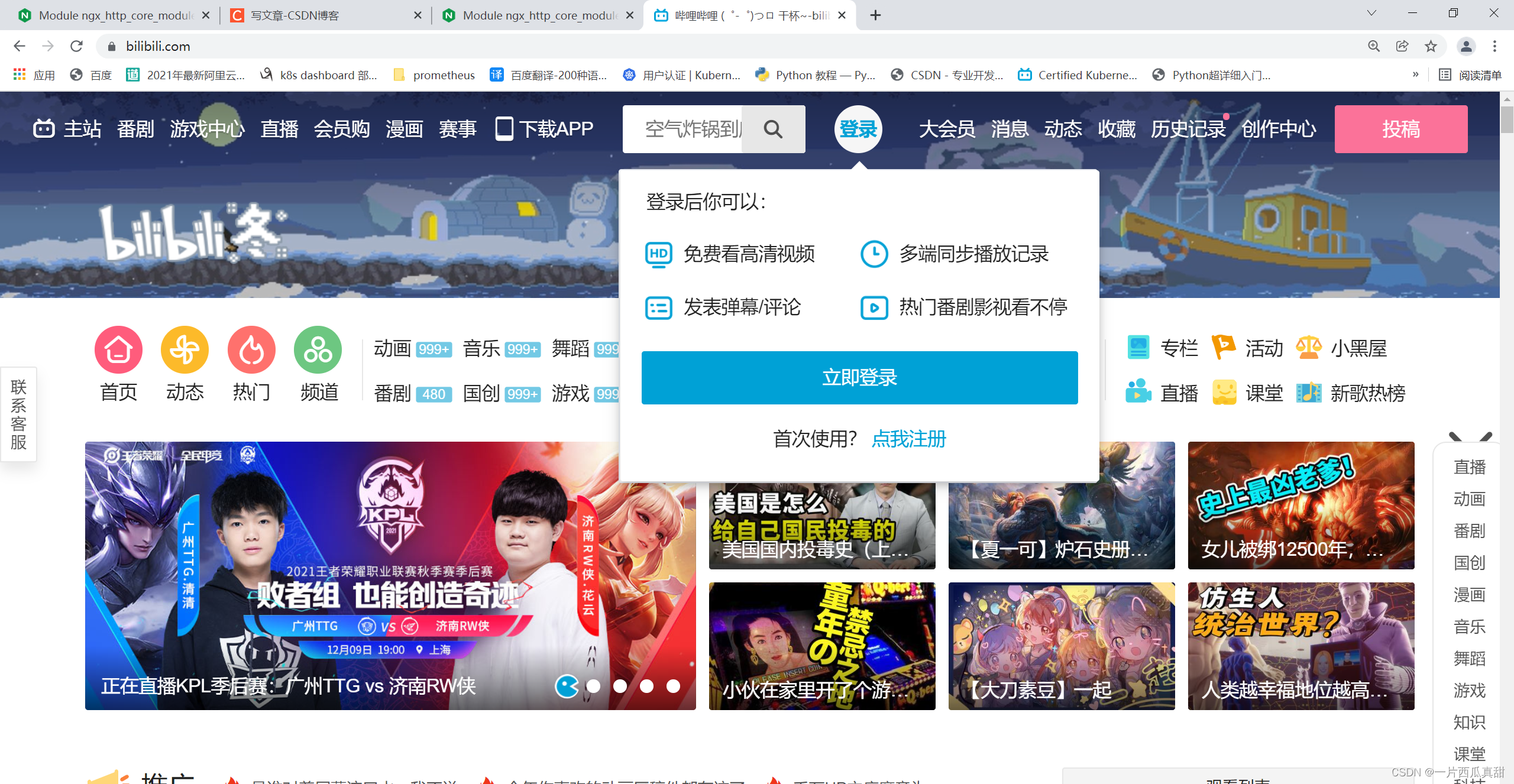The image size is (1514, 784).
Task: Click the bilibili.com address bar
Action: 727,46
